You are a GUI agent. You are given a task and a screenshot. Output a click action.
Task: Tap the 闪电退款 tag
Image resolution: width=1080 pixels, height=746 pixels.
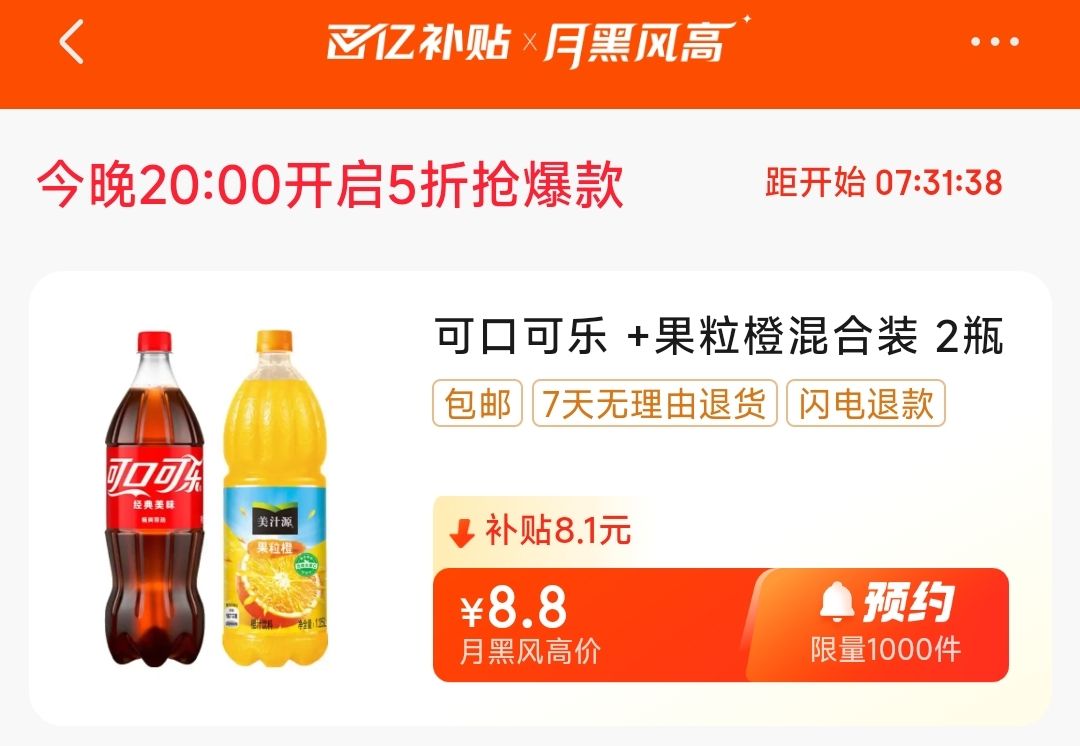[x=866, y=403]
